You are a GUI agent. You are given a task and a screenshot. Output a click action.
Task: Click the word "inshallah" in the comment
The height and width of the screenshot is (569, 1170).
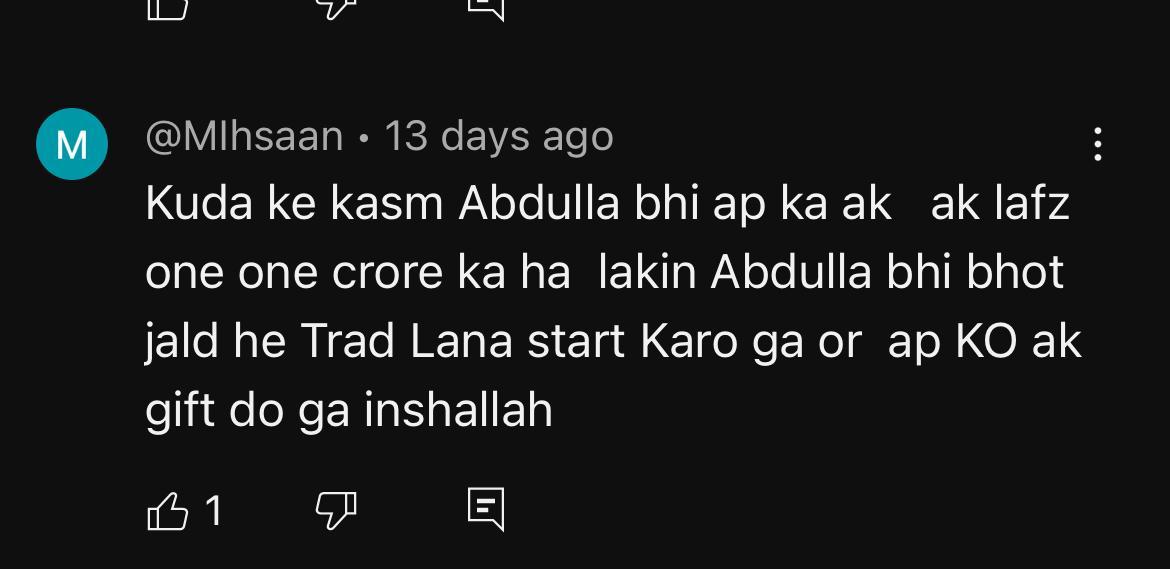458,409
